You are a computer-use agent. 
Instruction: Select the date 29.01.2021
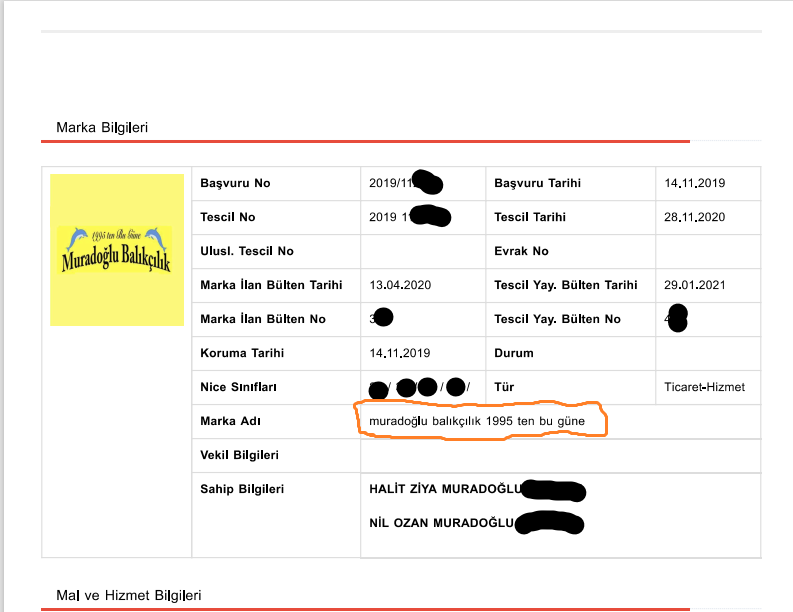pos(694,285)
